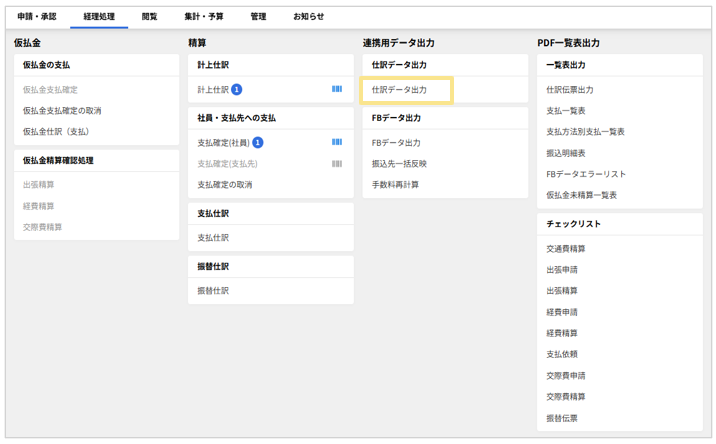Click bar icon next to 支払確定(社員)

click(x=337, y=142)
